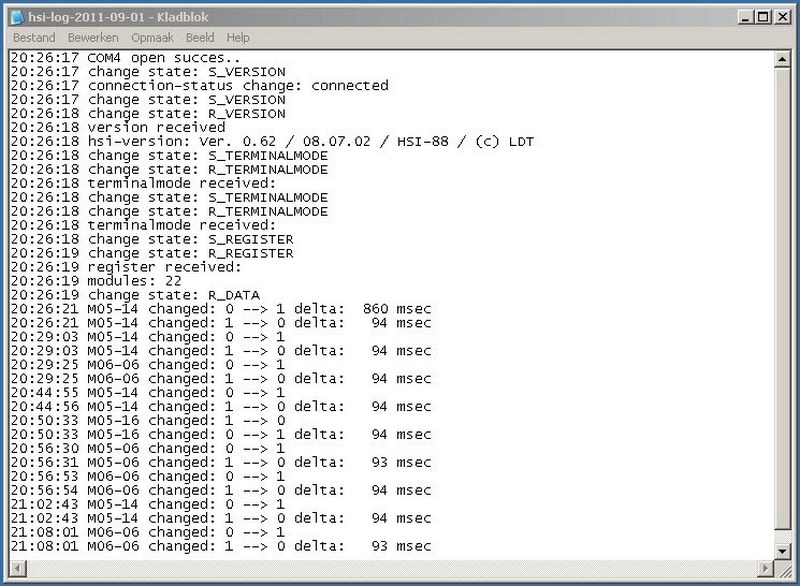Click the vertical scrollbar up arrow
This screenshot has width=800, height=586.
tap(781, 60)
